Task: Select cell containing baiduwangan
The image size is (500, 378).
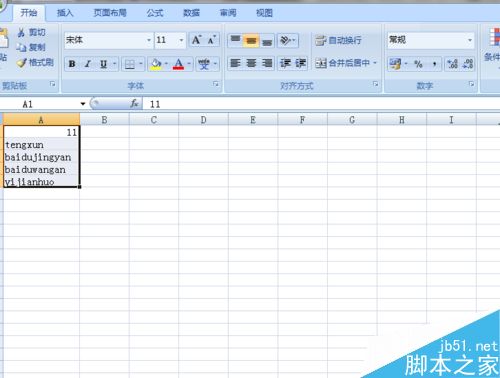Action: pyautogui.click(x=41, y=169)
